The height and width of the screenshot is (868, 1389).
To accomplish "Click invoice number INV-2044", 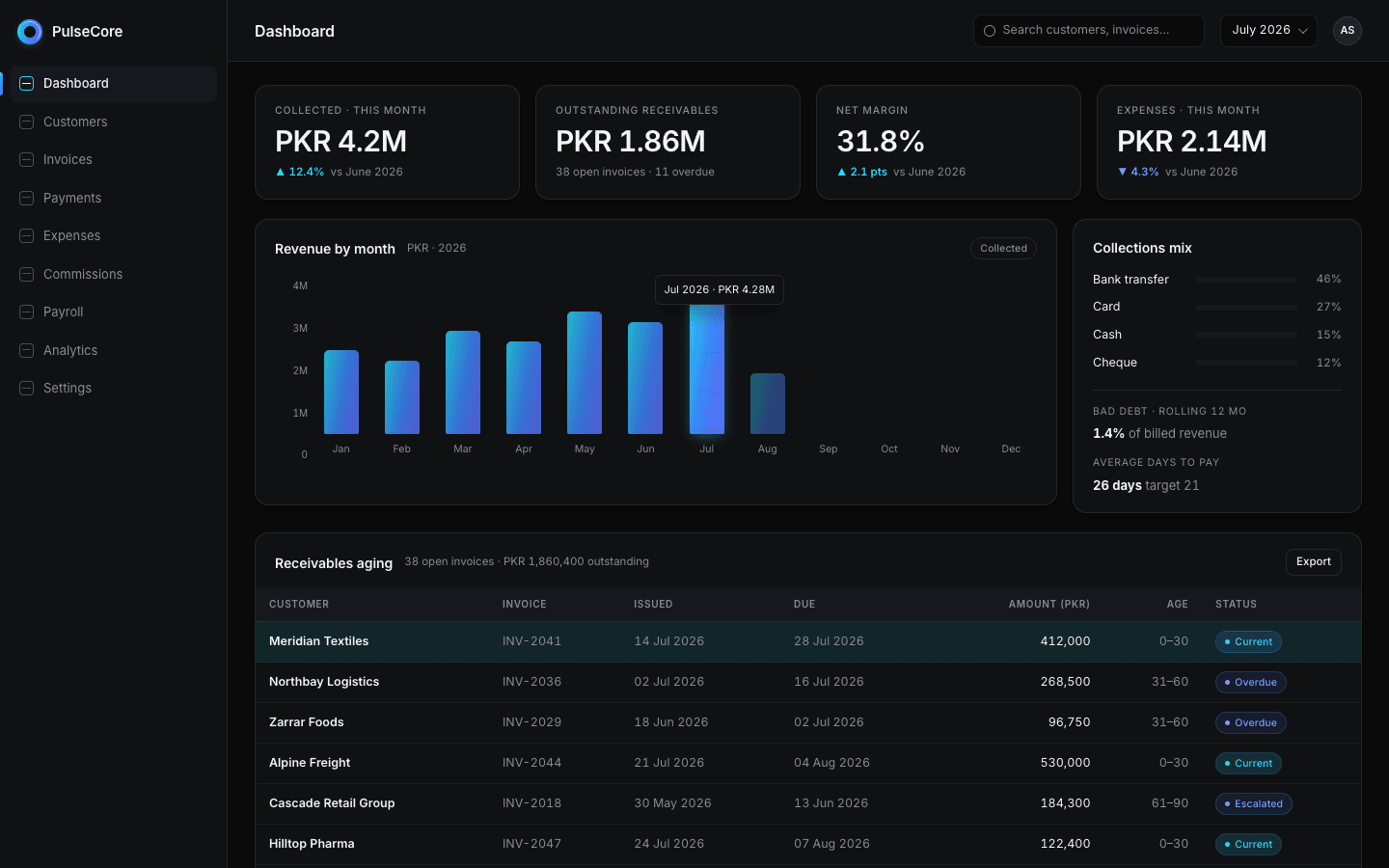I will [x=531, y=763].
